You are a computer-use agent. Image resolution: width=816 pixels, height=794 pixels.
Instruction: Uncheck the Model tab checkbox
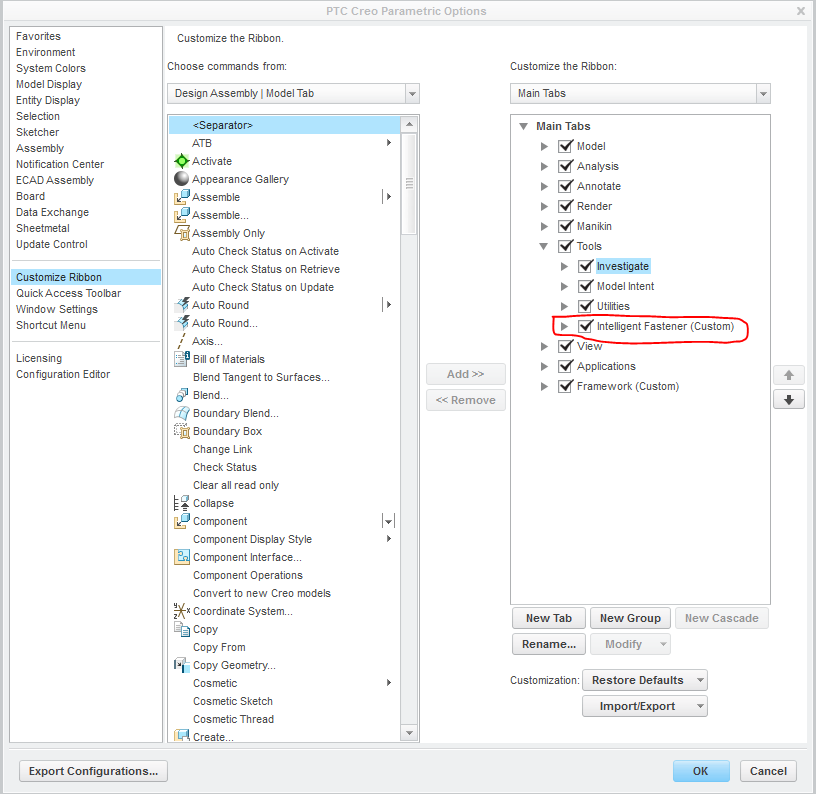pyautogui.click(x=565, y=146)
